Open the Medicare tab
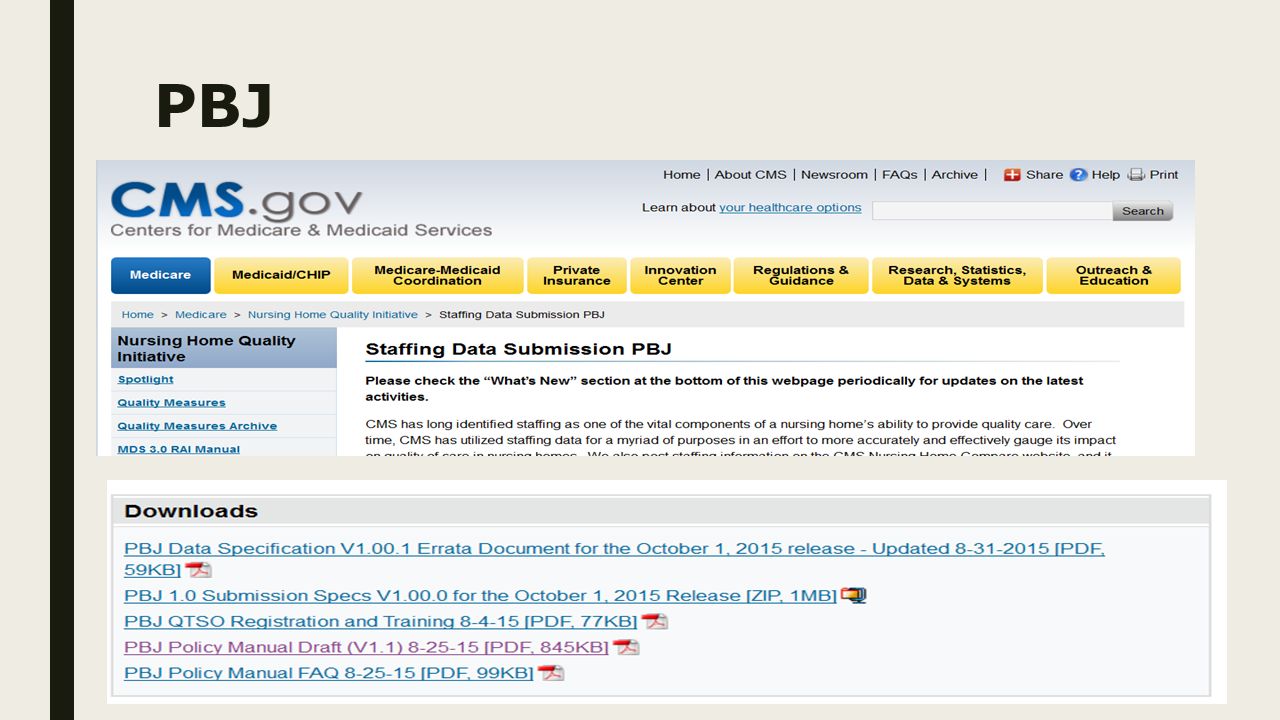This screenshot has width=1280, height=720. pyautogui.click(x=160, y=275)
